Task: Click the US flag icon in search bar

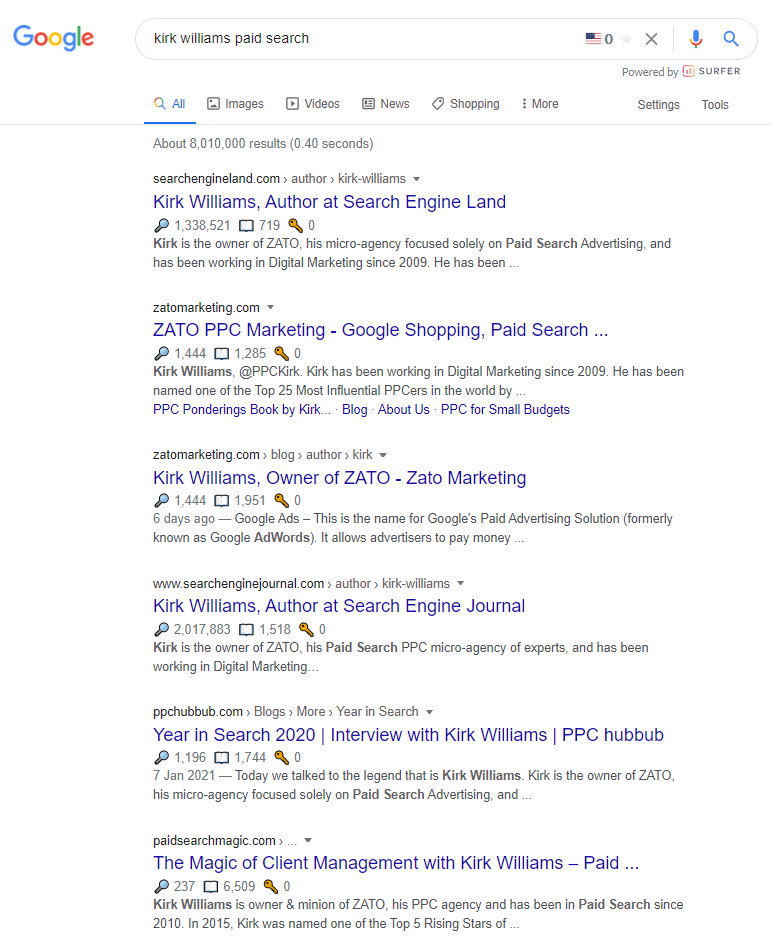Action: tap(593, 38)
